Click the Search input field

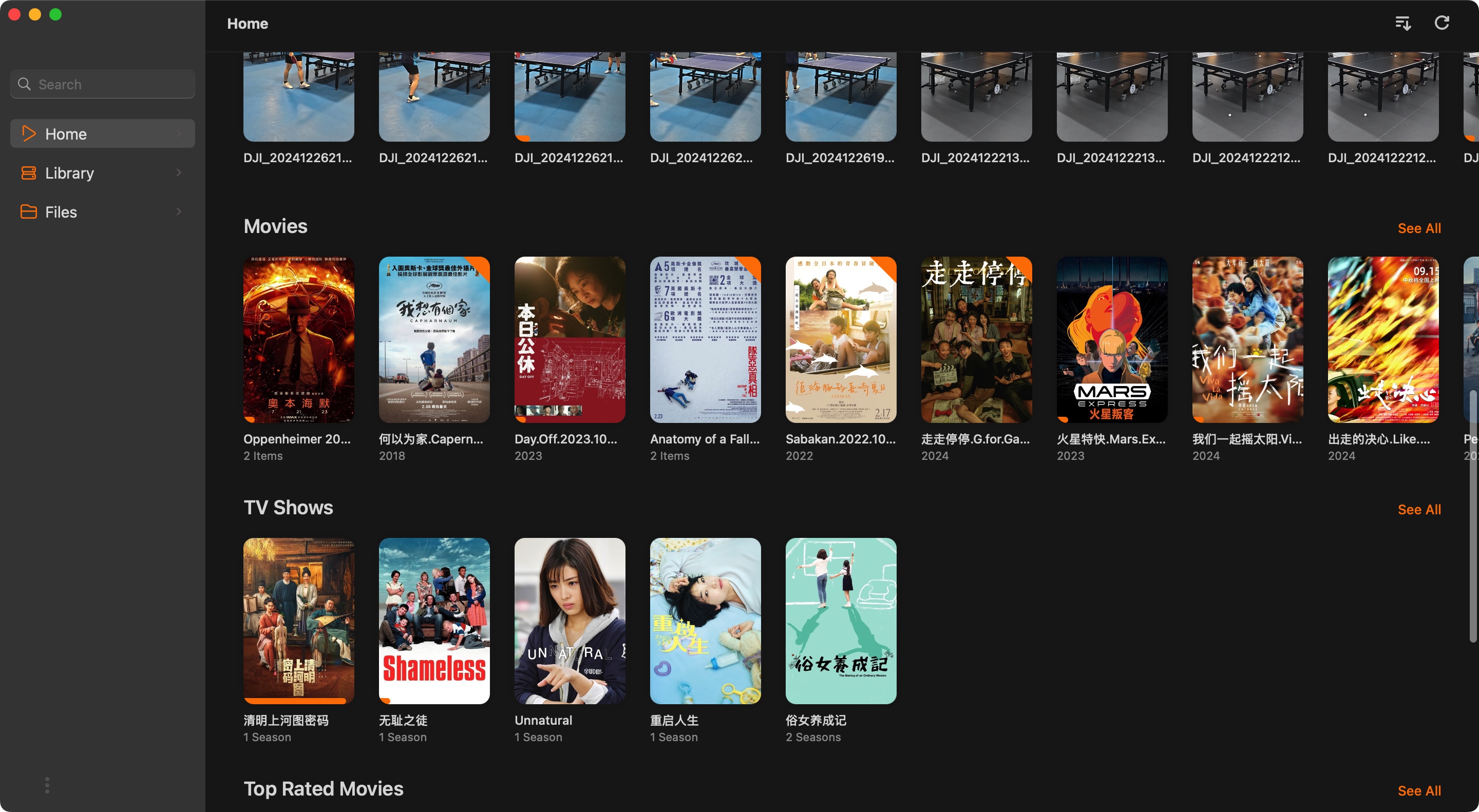(109, 84)
